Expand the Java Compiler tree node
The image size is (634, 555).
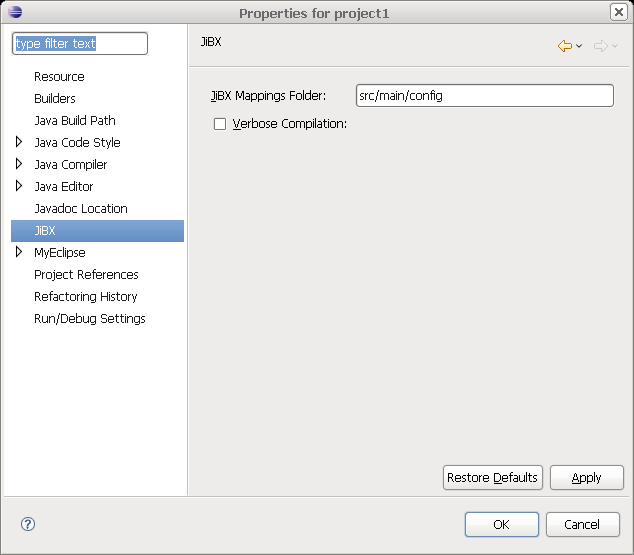pos(19,164)
